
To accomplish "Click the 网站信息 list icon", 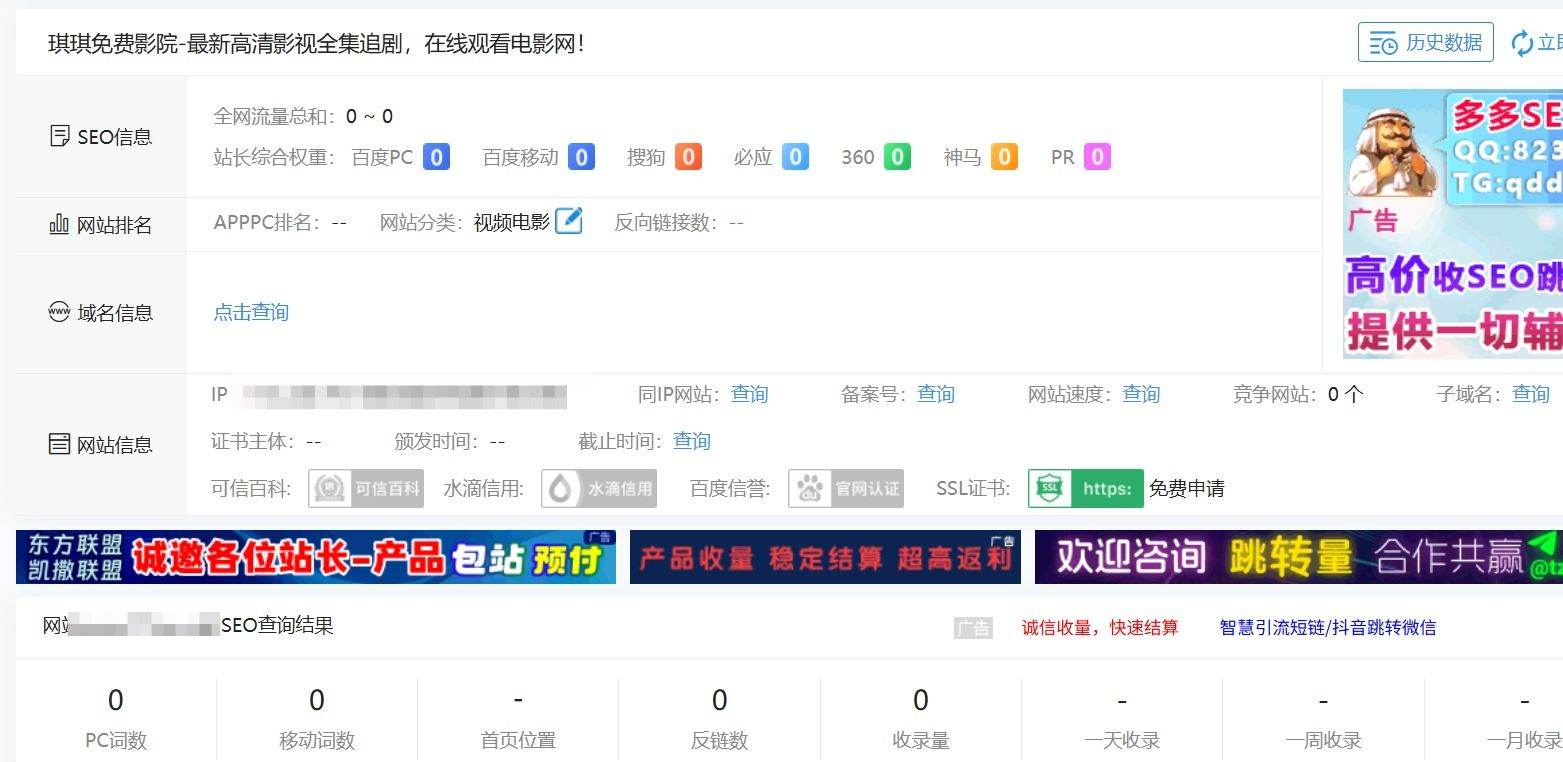I will 60,444.
